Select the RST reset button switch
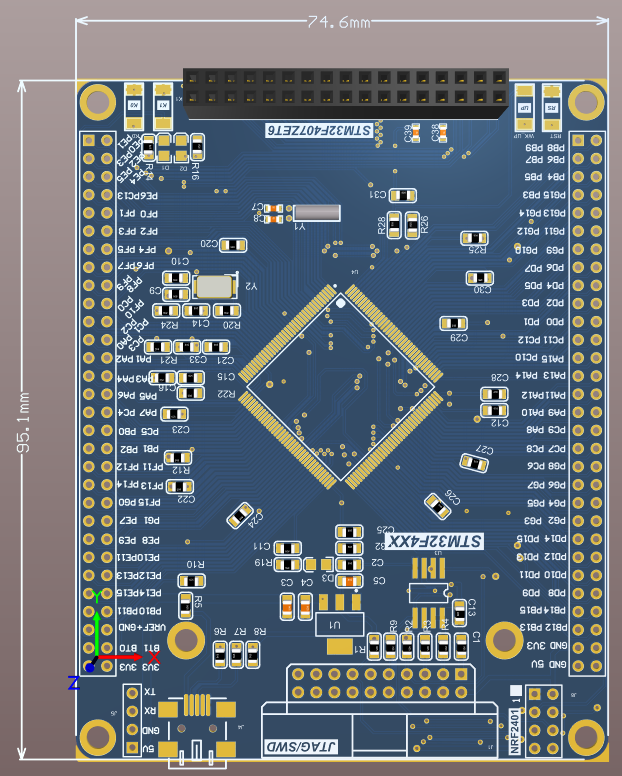Screen dimensions: 622x776 pyautogui.click(x=552, y=107)
